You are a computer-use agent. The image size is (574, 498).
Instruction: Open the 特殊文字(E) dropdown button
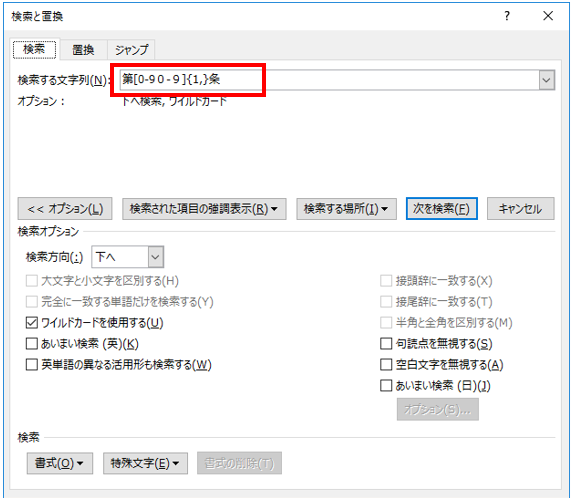click(x=145, y=463)
